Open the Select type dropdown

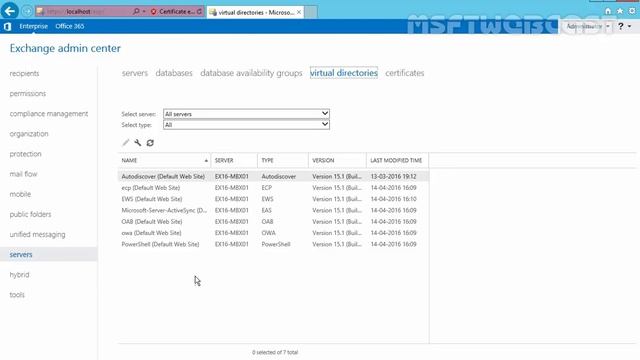[x=246, y=124]
